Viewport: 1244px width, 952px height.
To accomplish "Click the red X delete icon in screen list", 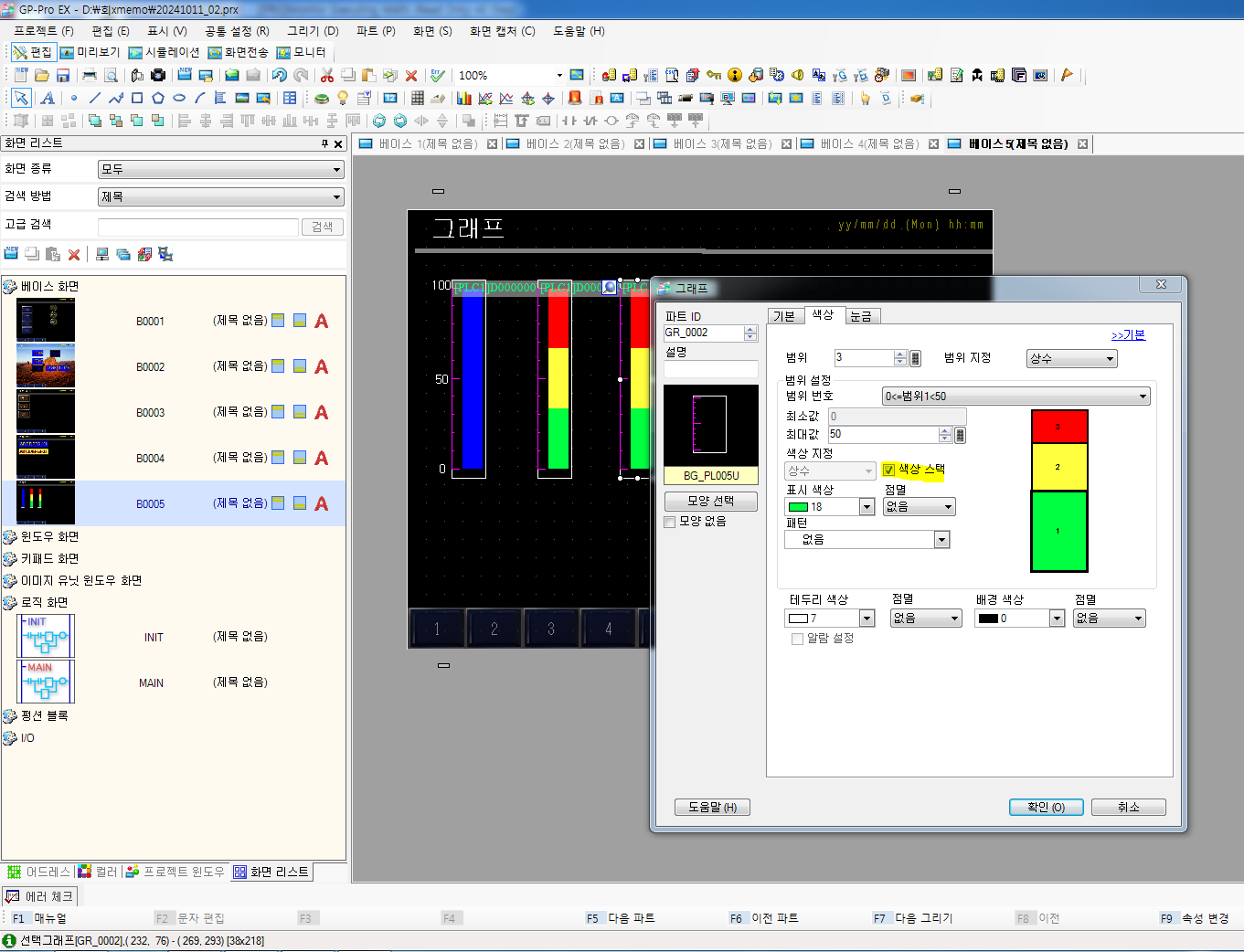I will pyautogui.click(x=74, y=254).
